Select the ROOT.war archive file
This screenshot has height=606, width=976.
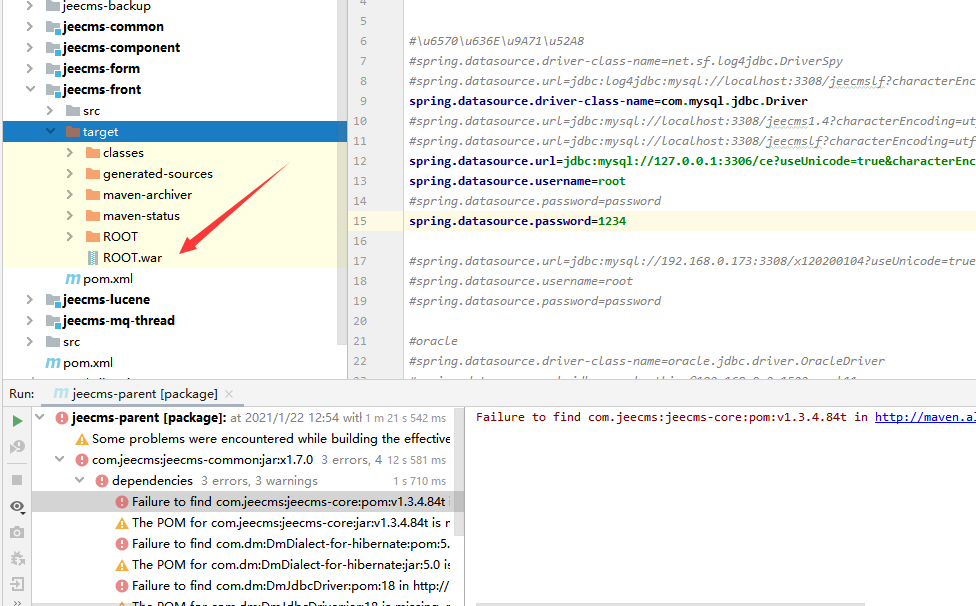click(131, 258)
